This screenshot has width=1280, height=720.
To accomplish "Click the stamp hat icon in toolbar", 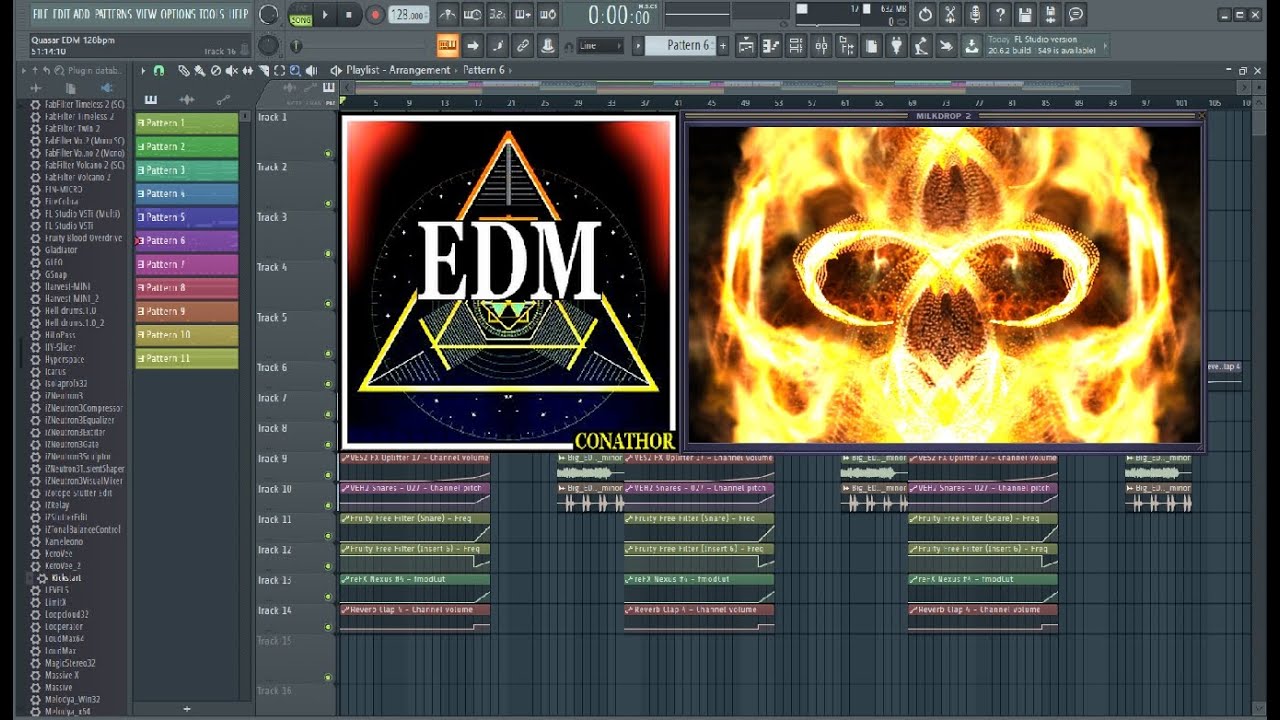I will (547, 45).
